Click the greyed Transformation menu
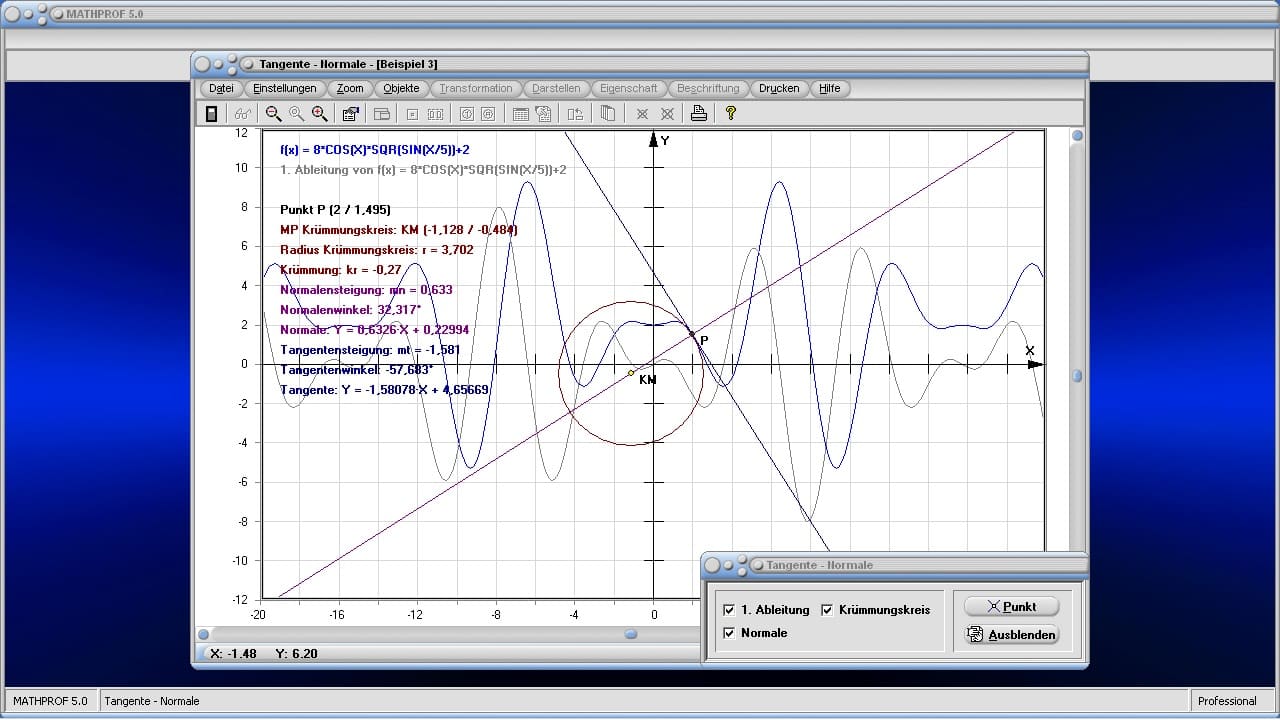The width and height of the screenshot is (1280, 720). point(476,88)
